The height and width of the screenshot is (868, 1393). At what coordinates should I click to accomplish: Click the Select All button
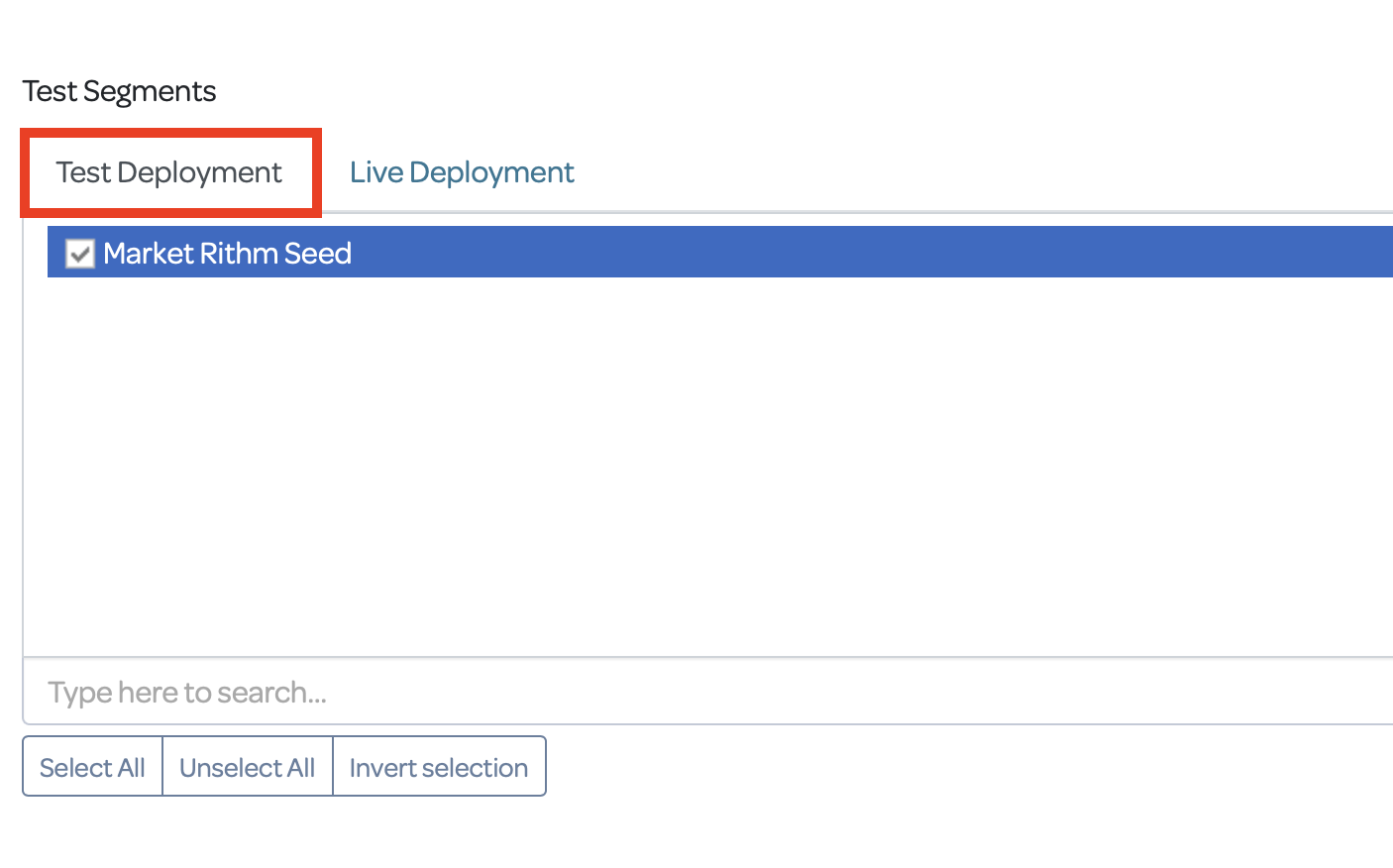point(92,767)
